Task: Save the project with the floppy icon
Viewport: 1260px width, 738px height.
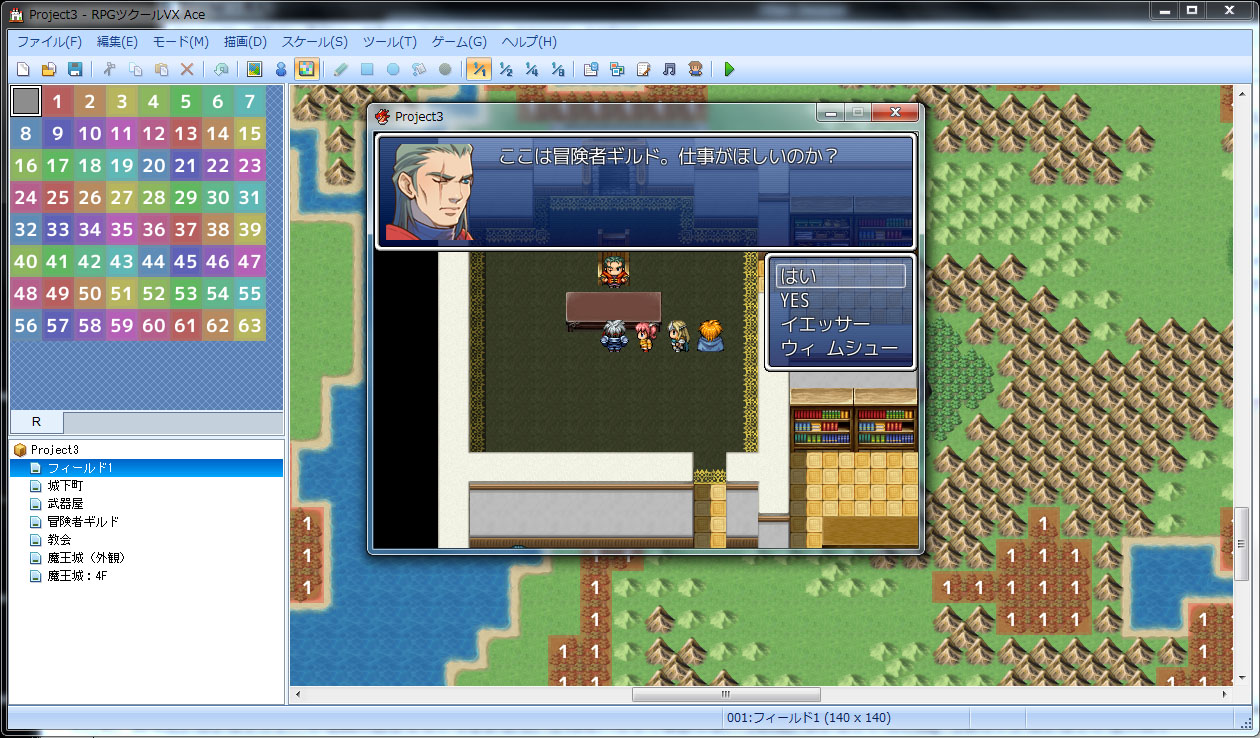Action: (74, 70)
